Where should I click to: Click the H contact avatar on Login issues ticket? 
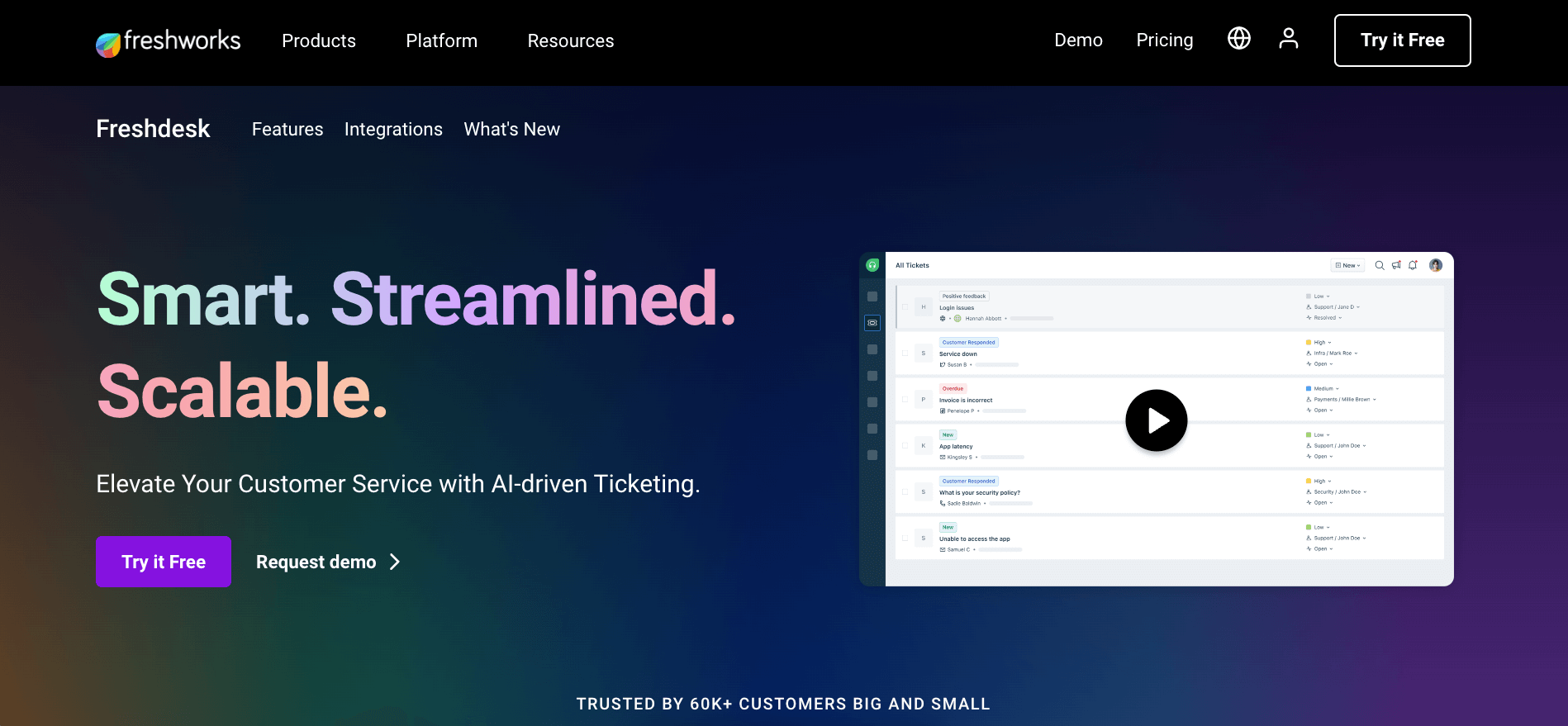click(924, 306)
